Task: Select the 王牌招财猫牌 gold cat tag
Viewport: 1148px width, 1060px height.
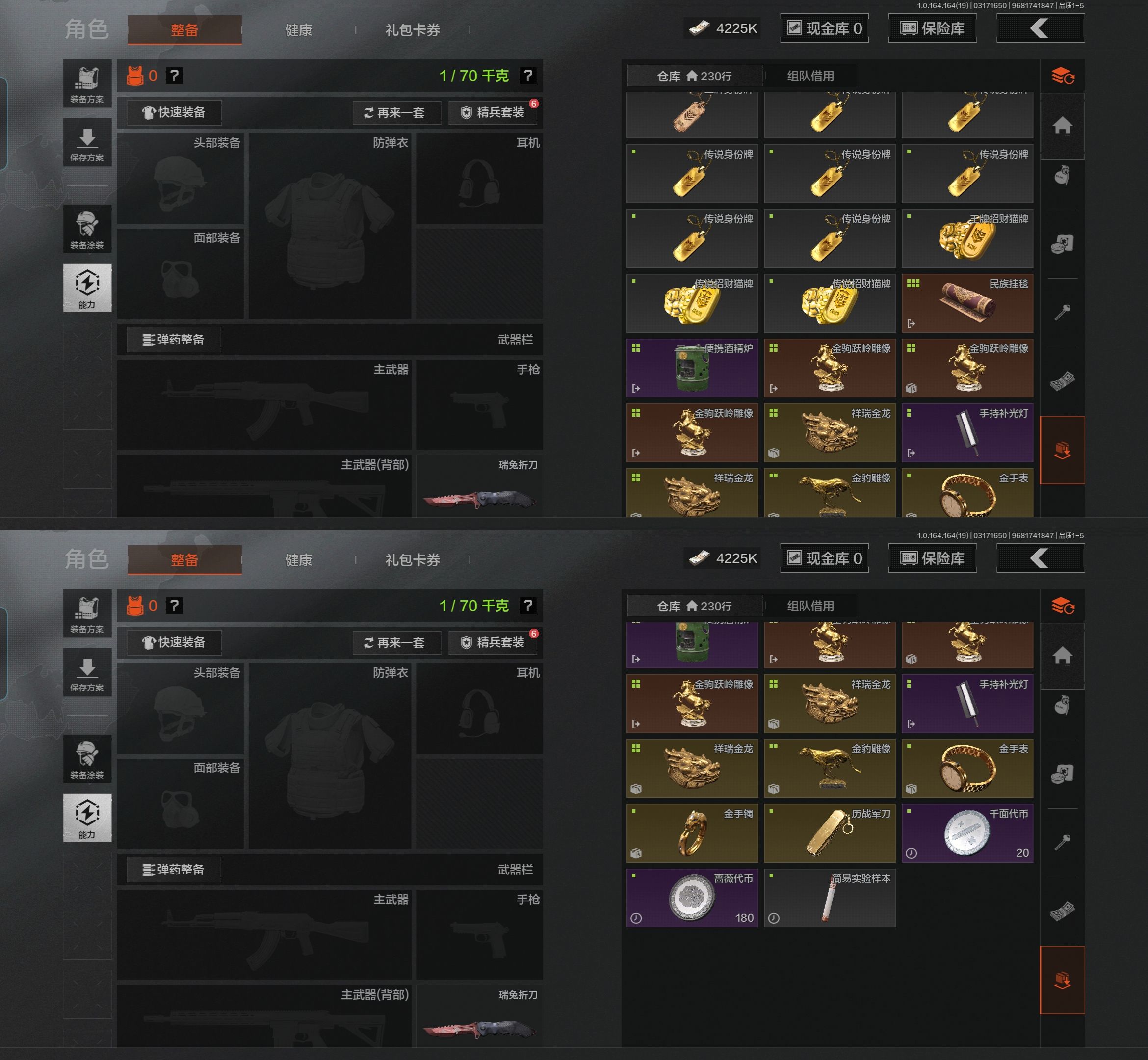Action: 967,238
